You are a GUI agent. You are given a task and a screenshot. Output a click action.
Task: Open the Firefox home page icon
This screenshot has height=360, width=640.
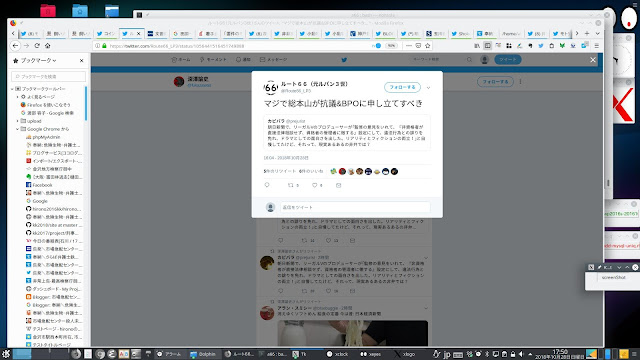(x=48, y=46)
